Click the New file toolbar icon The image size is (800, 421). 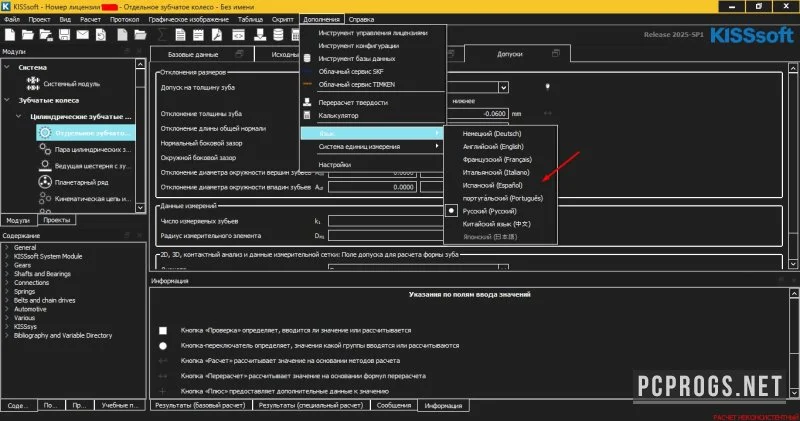[x=10, y=35]
